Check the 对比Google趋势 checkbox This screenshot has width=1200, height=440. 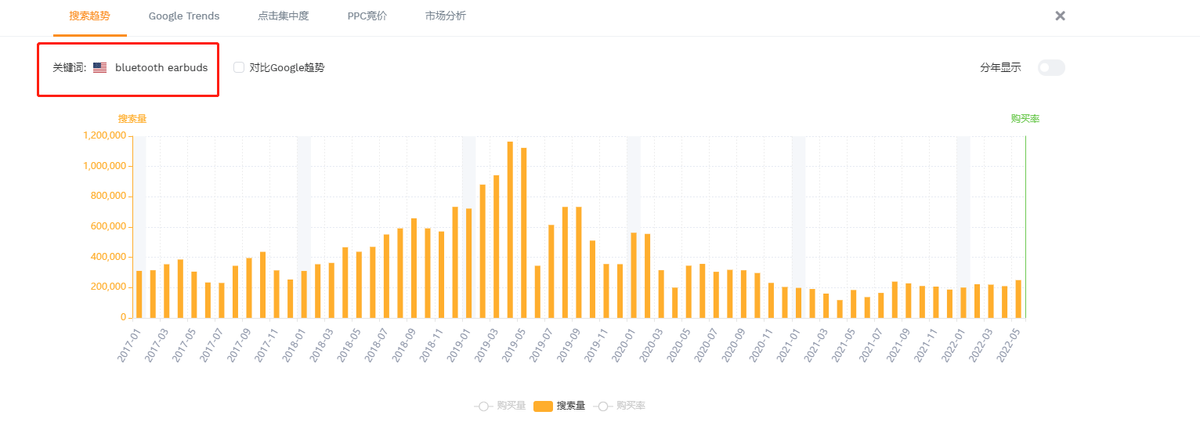(x=239, y=68)
